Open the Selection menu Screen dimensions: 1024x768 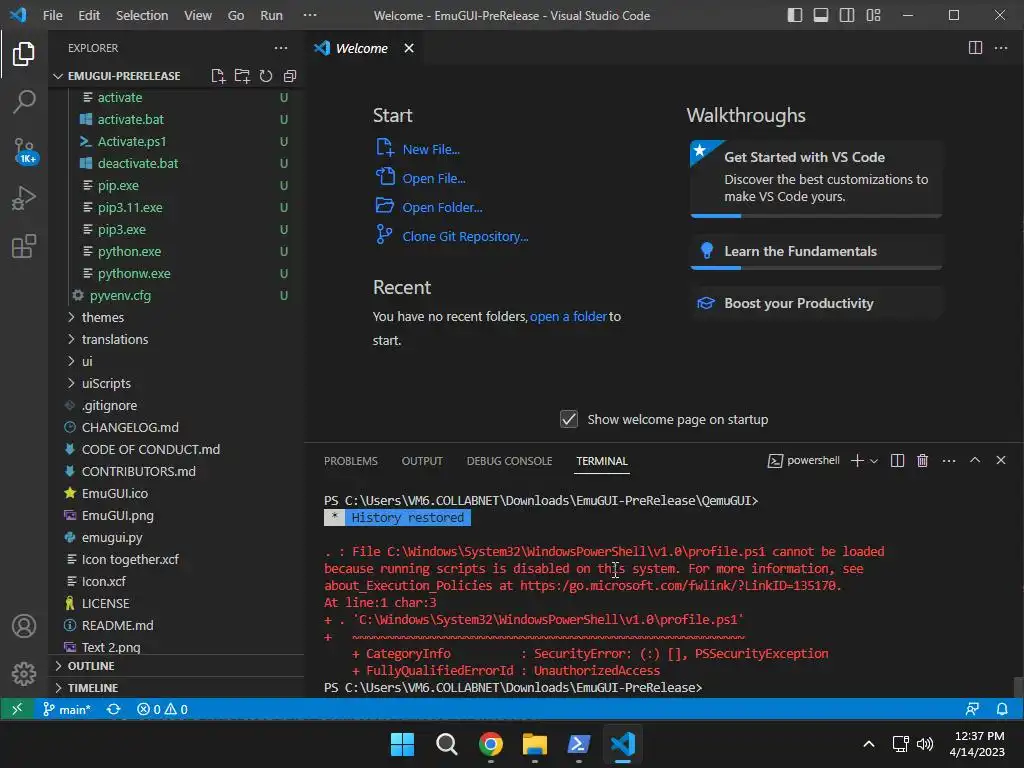pyautogui.click(x=142, y=15)
